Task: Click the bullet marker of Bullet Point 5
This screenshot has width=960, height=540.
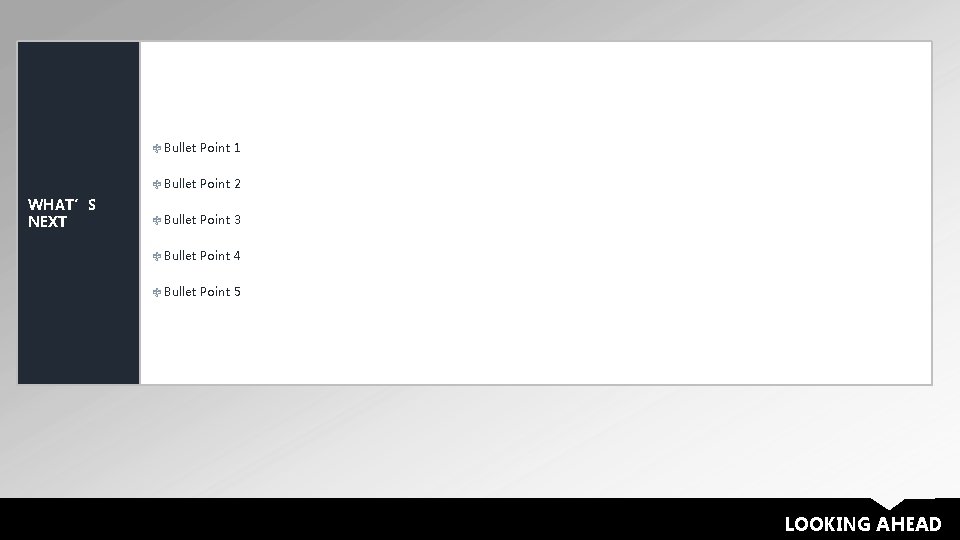Action: coord(157,293)
